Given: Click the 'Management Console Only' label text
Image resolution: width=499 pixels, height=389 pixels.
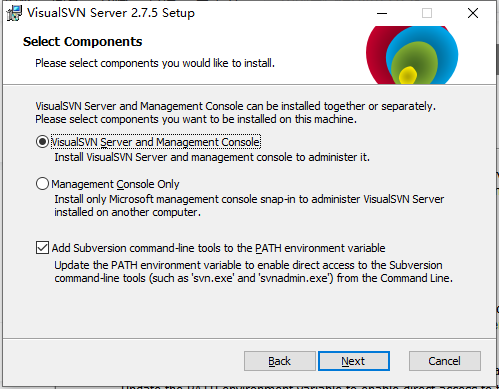Looking at the screenshot, I should [x=115, y=184].
